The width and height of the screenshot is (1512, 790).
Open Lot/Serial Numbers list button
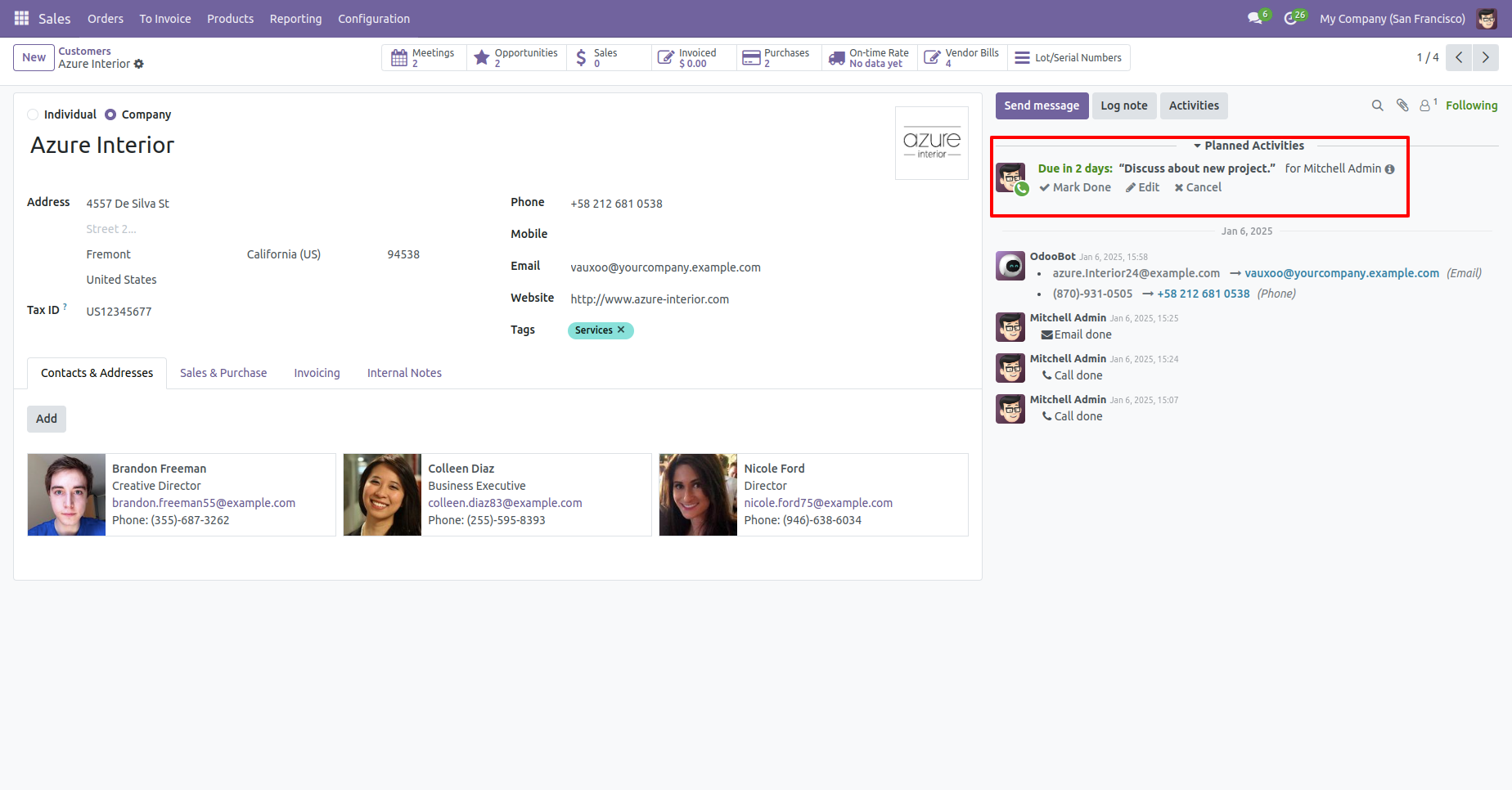coord(1069,58)
